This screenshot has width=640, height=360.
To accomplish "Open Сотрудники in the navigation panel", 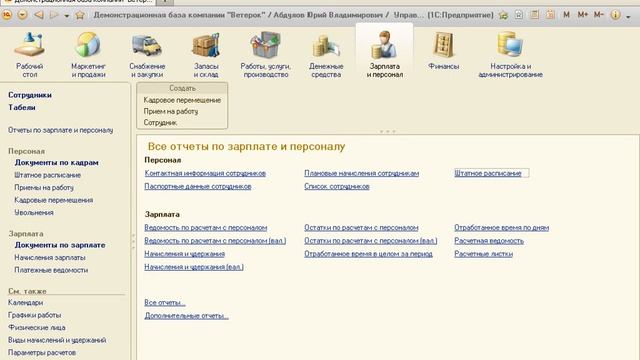I will [x=30, y=95].
